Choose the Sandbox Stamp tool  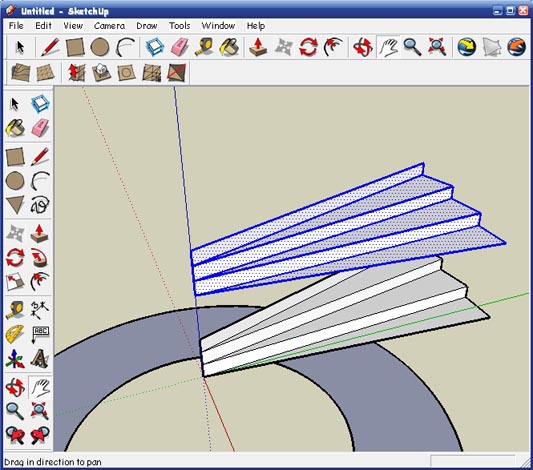tap(101, 72)
